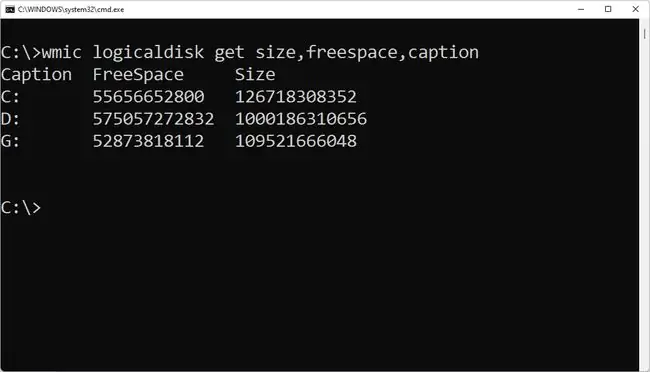This screenshot has width=650, height=372.
Task: Minimize the command prompt window
Action: 581,9
